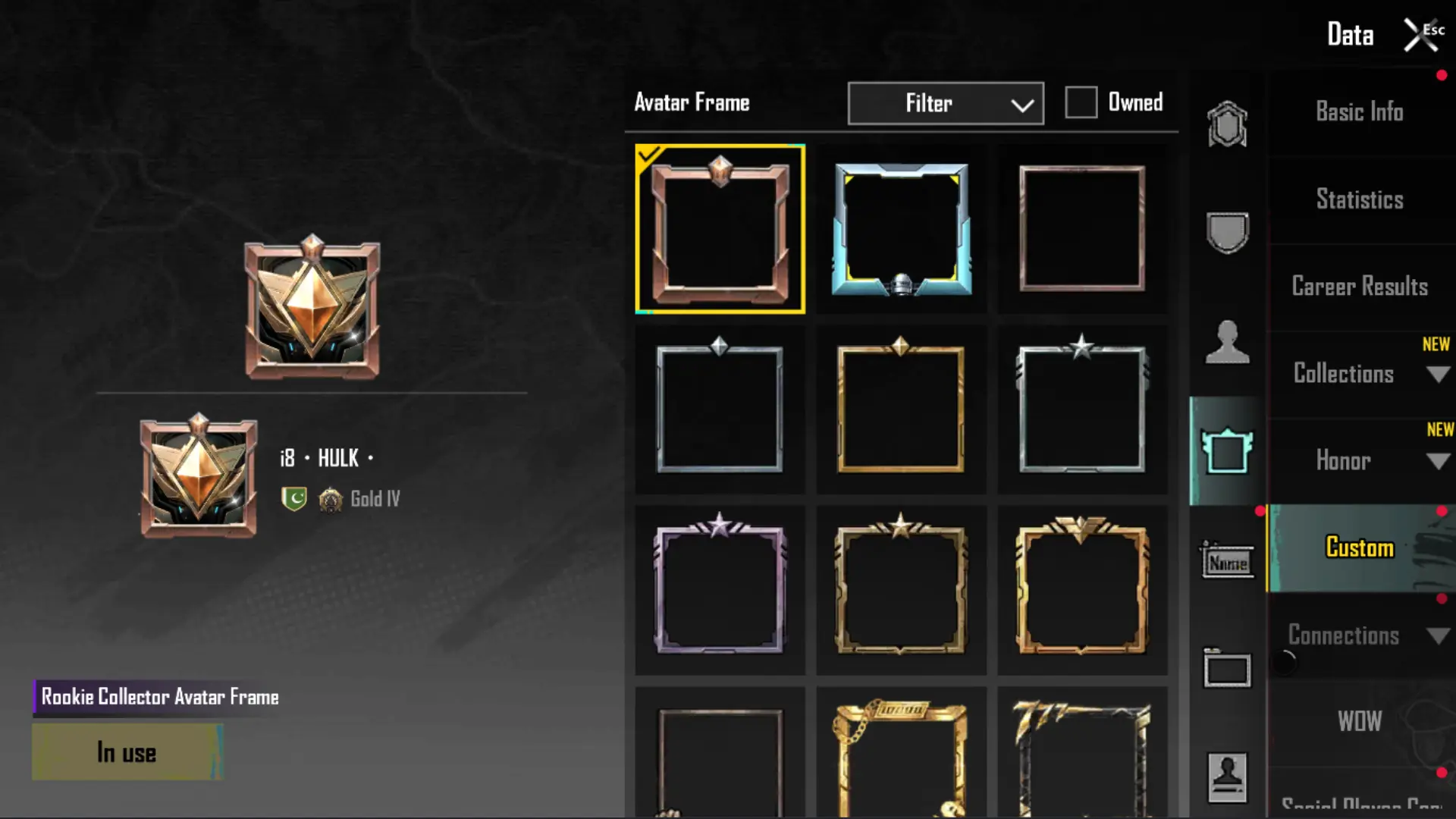This screenshot has width=1456, height=819.
Task: Select the avatar frame sidebar icon
Action: pos(1227,451)
